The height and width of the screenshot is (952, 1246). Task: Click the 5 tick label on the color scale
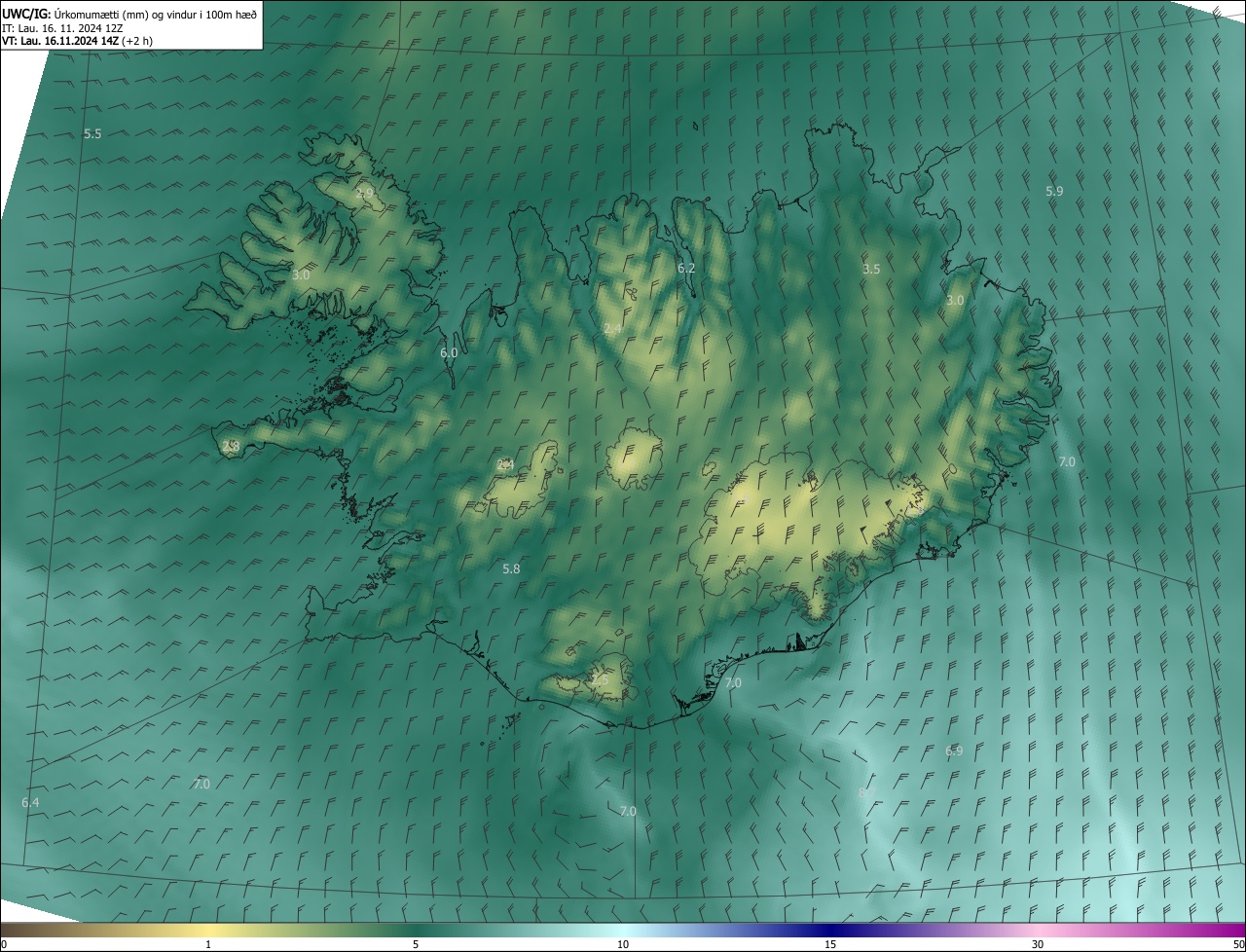(416, 944)
